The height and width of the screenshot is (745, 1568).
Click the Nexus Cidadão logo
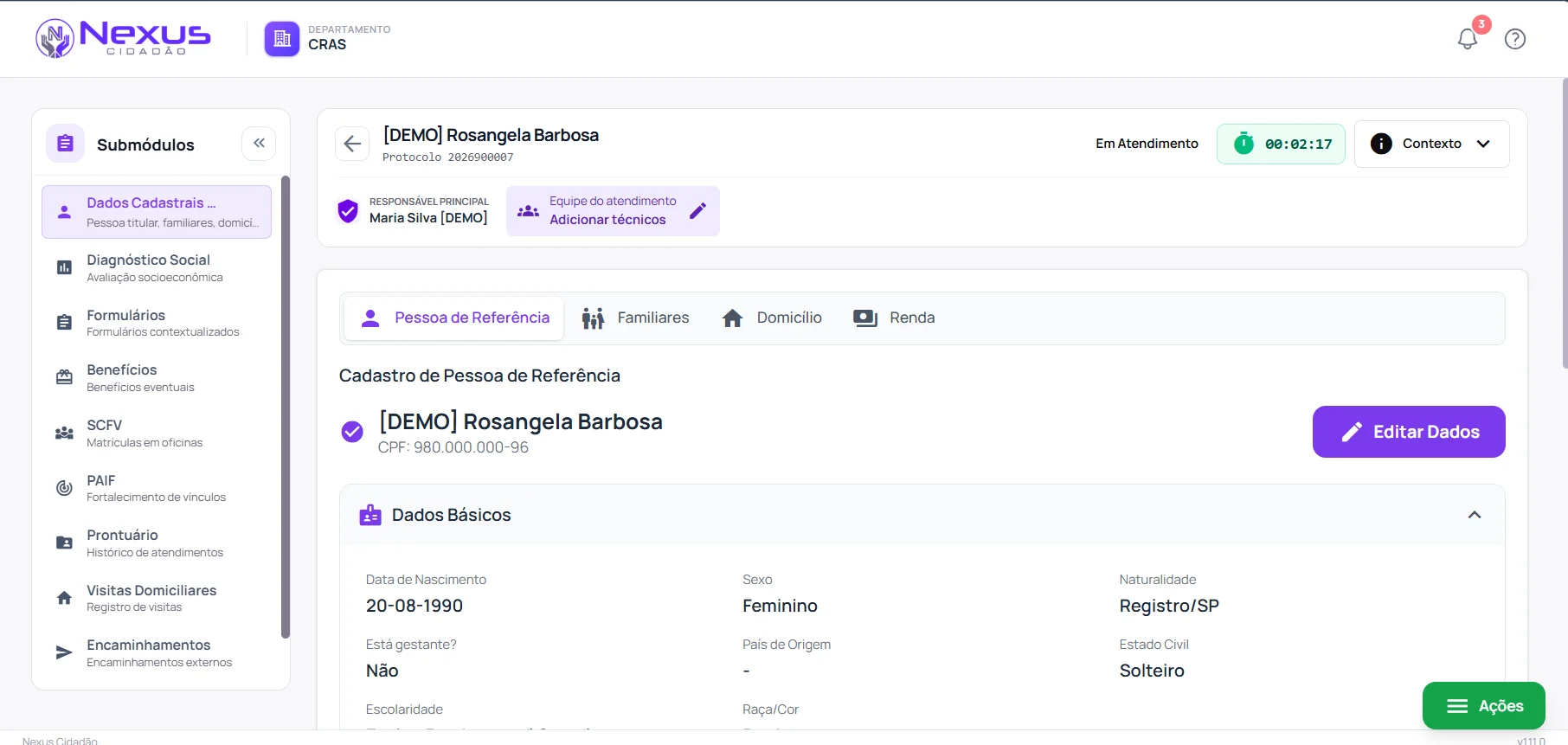click(123, 38)
